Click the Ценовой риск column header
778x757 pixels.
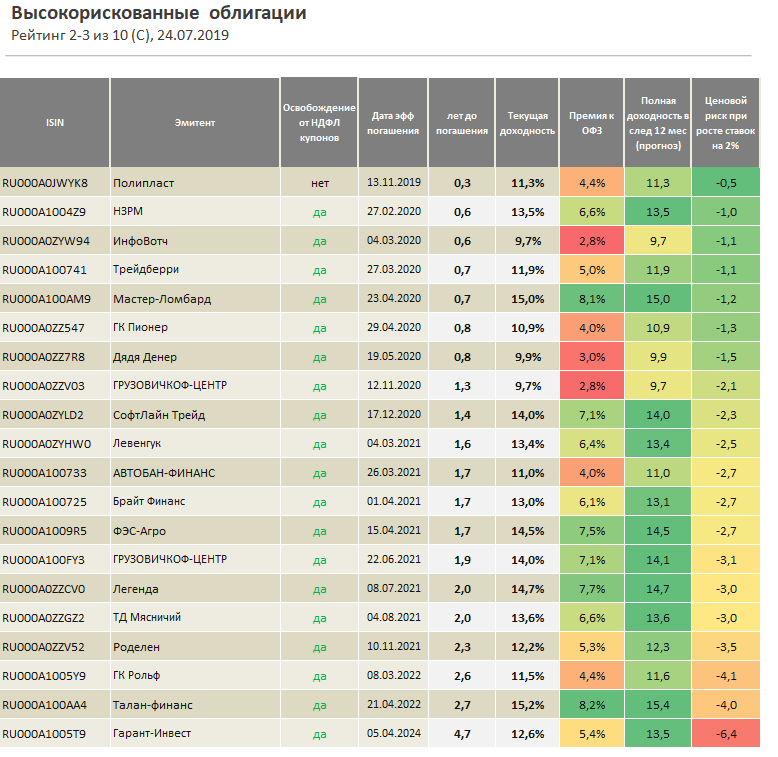click(x=726, y=122)
